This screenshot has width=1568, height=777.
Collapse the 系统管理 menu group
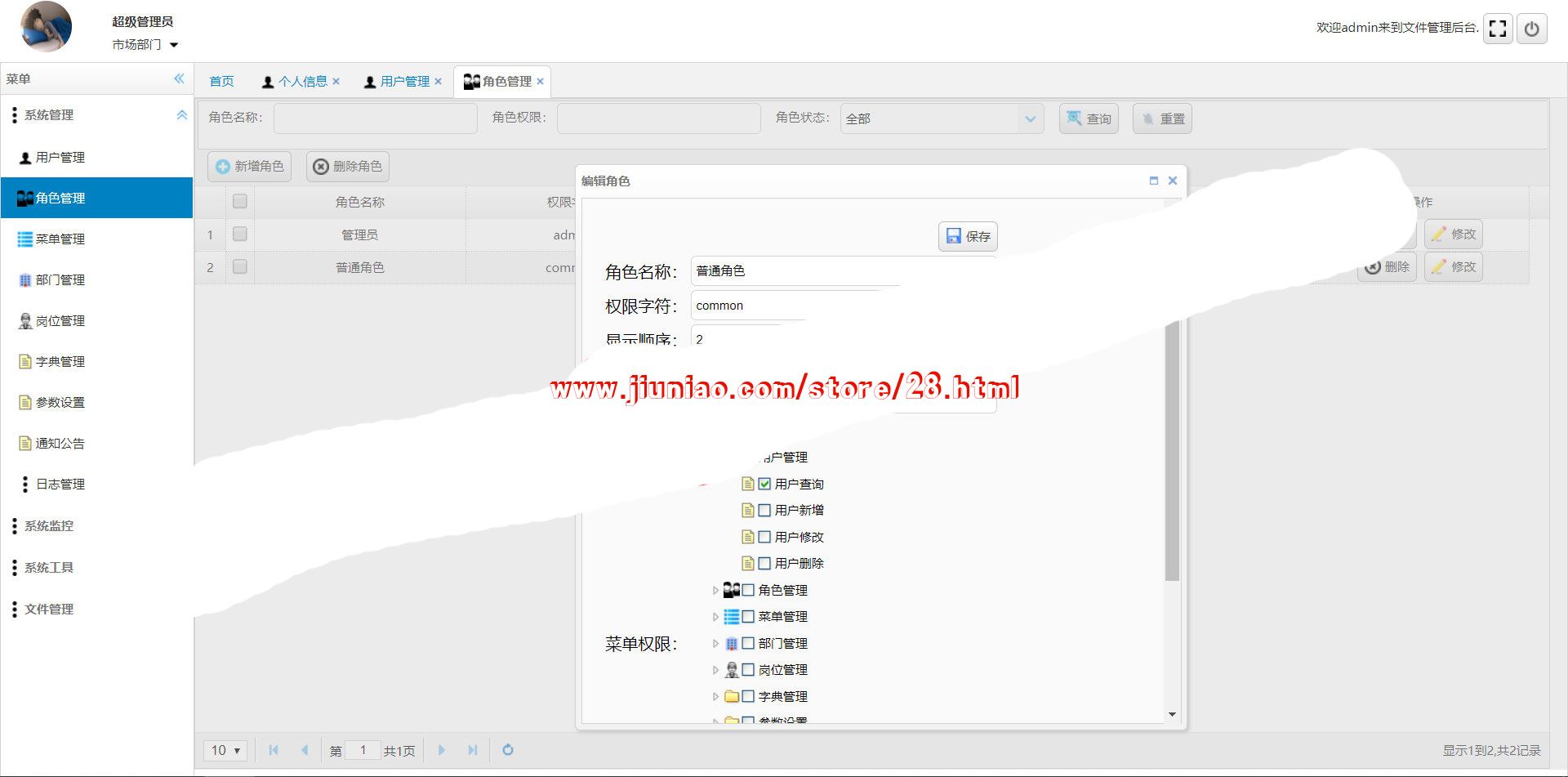click(181, 115)
